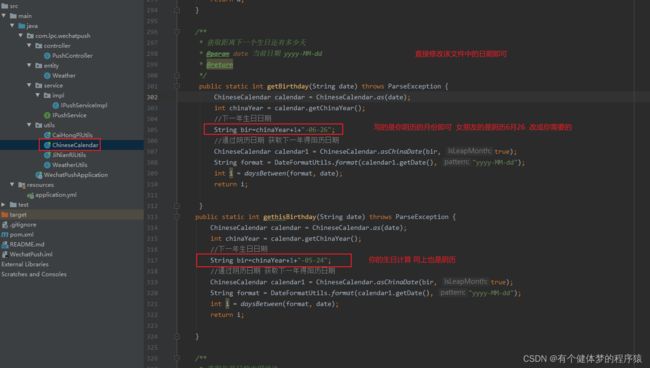Image resolution: width=650 pixels, height=368 pixels.
Task: Fold the Javadoc comment at line 296
Action: (x=177, y=31)
